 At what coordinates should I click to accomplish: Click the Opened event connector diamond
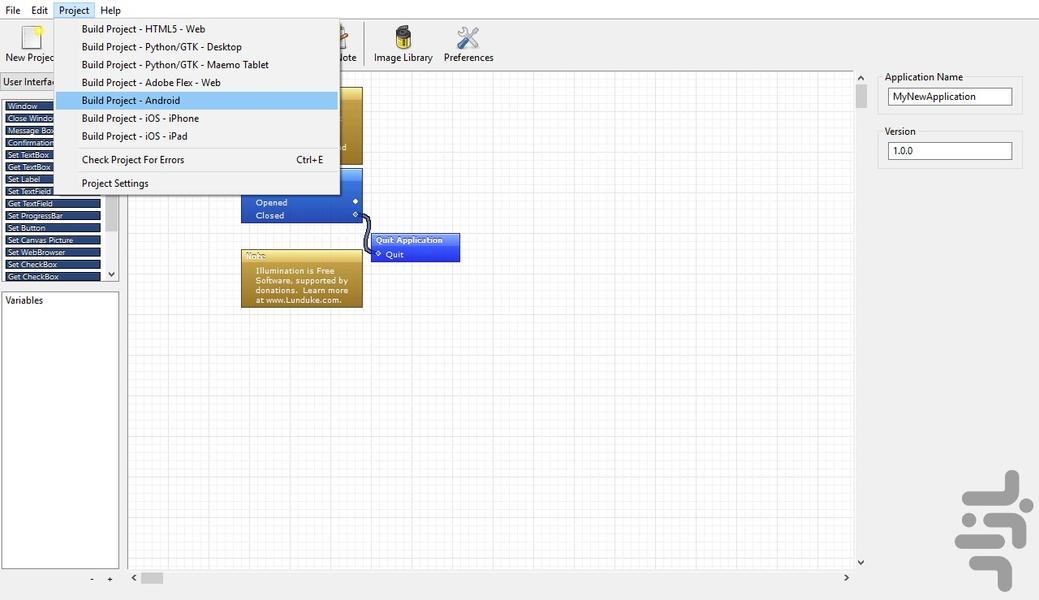pos(355,202)
